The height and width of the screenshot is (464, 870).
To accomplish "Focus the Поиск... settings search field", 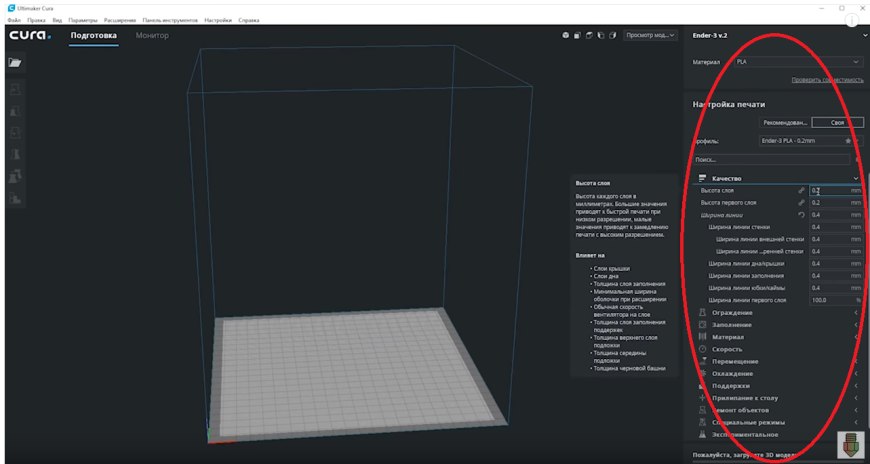I will (x=771, y=159).
